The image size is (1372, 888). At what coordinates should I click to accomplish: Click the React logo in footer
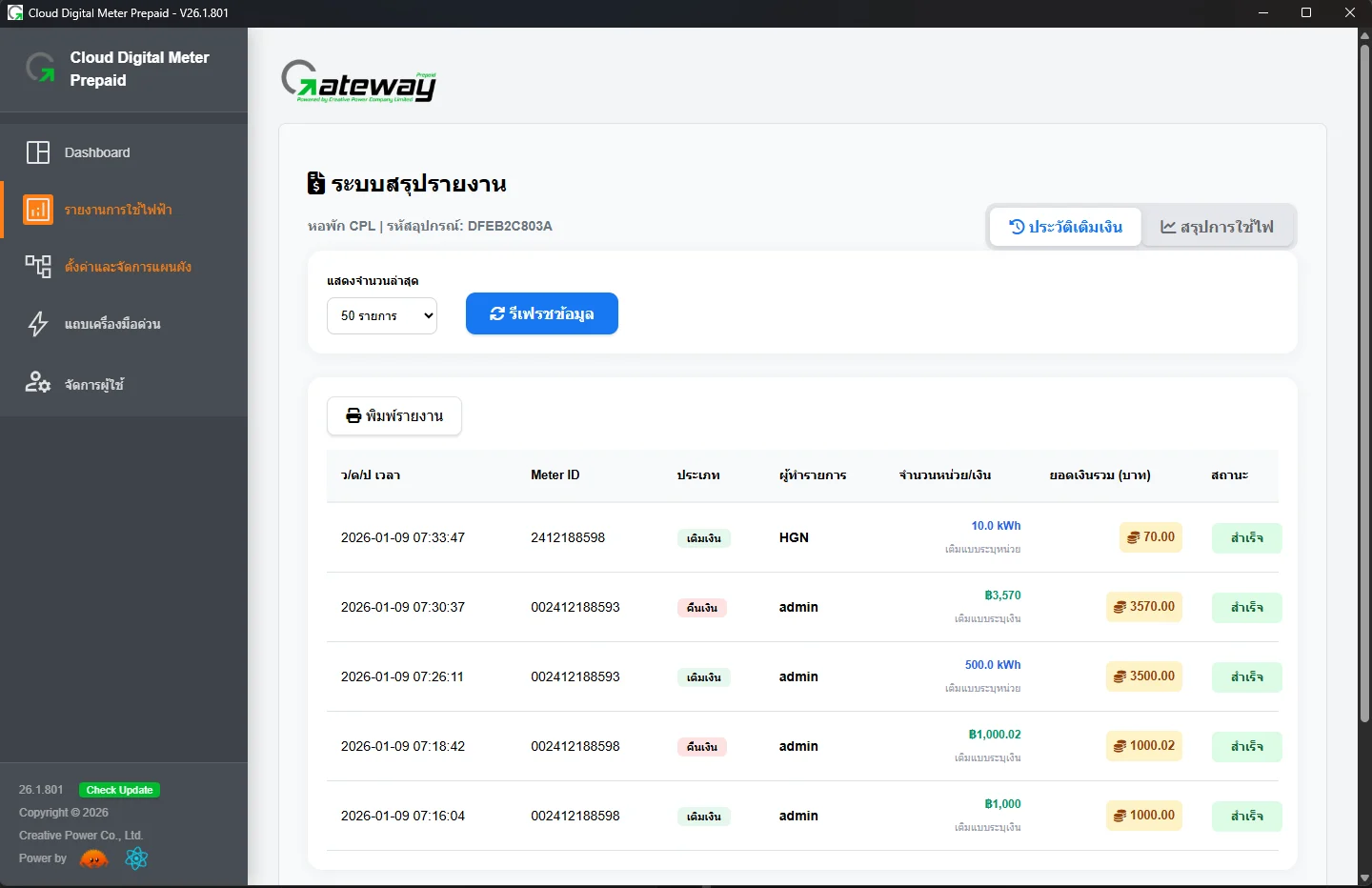click(x=136, y=858)
